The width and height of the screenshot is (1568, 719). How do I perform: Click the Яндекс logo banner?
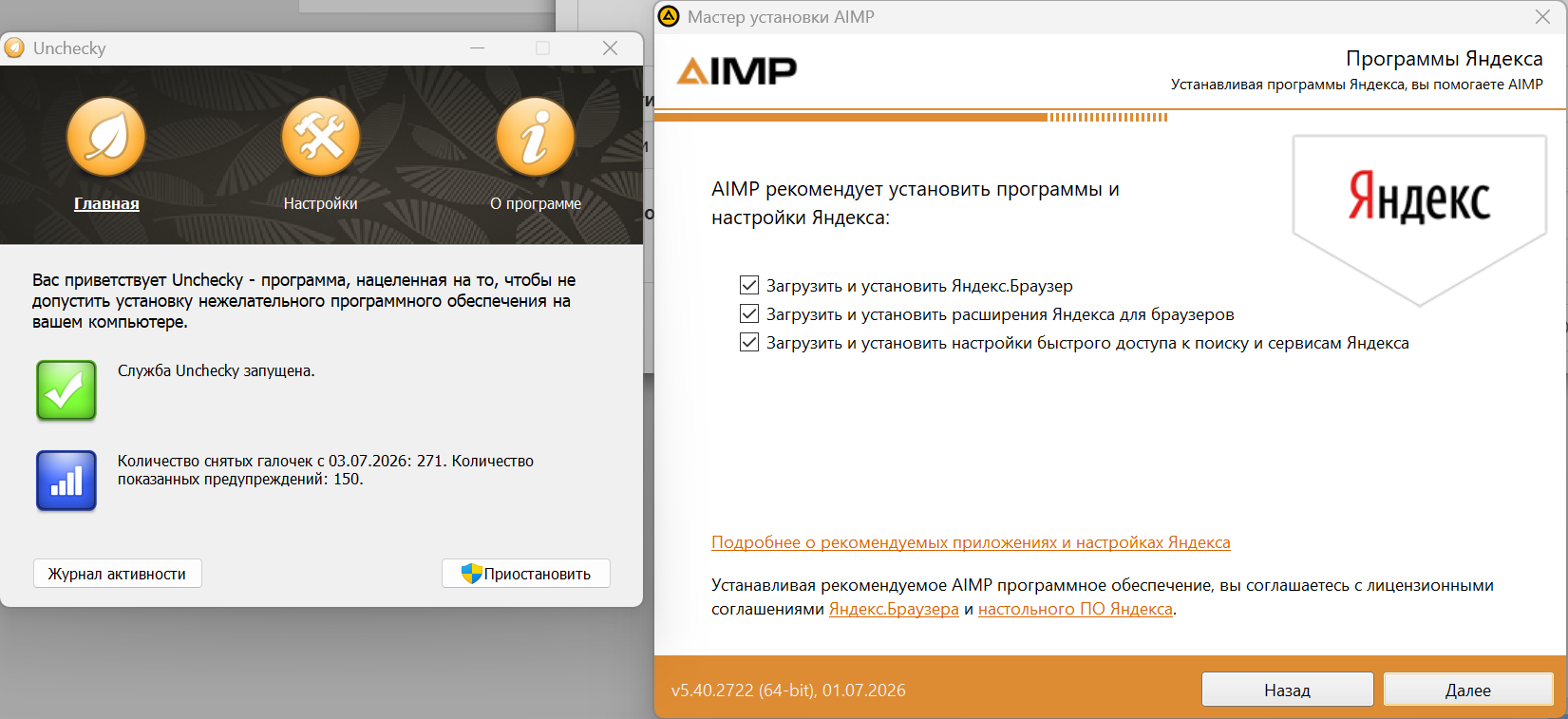(1420, 219)
